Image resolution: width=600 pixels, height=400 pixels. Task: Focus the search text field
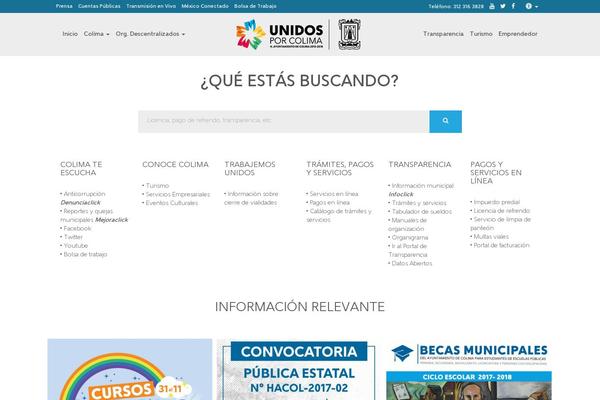(x=284, y=121)
